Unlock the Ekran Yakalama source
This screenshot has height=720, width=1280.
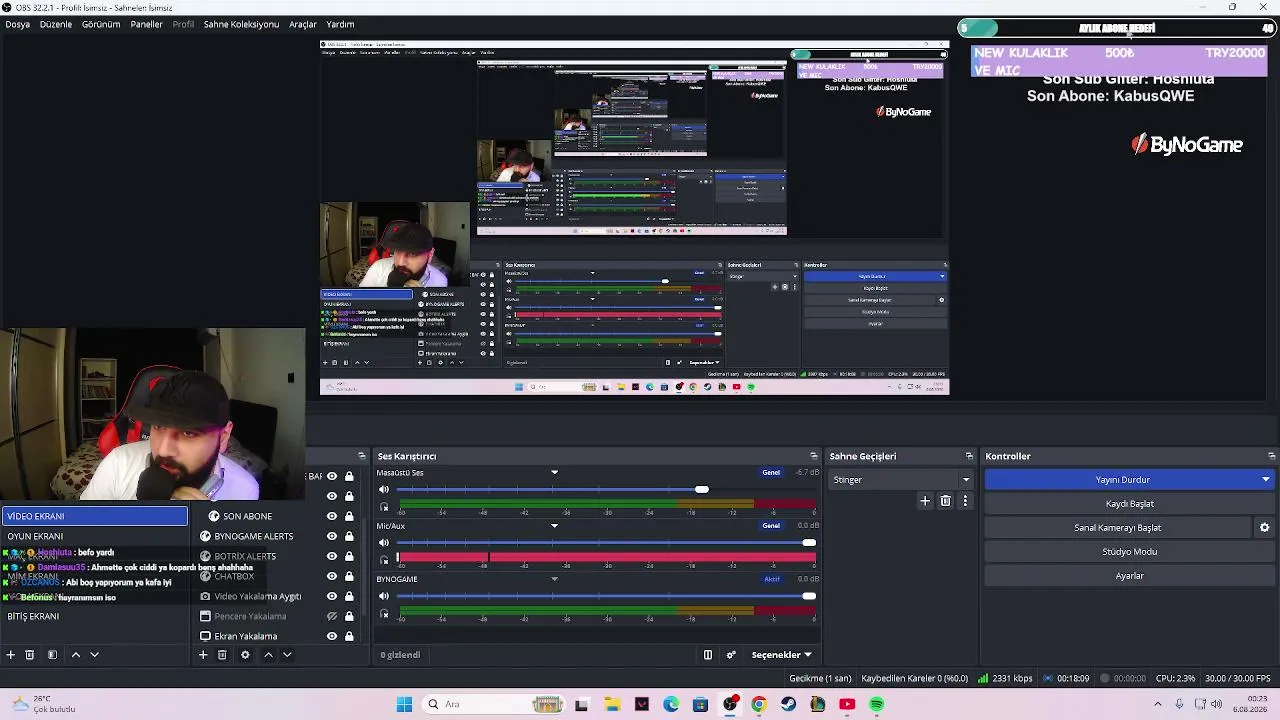point(349,636)
